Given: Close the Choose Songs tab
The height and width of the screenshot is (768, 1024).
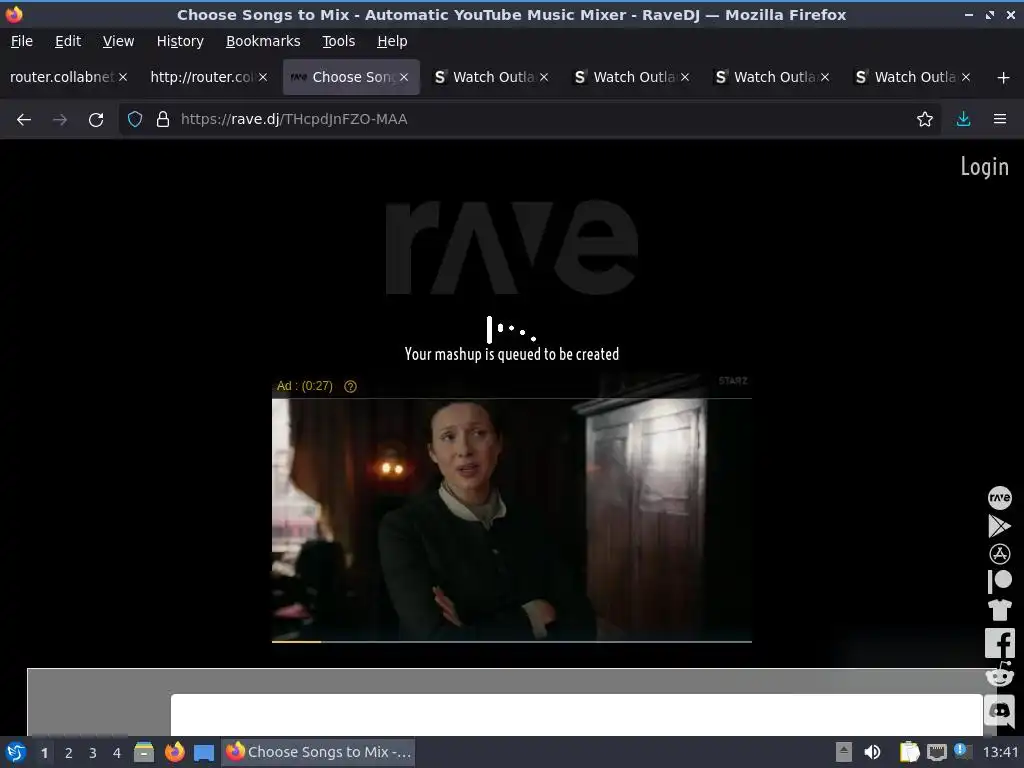Looking at the screenshot, I should coord(404,77).
